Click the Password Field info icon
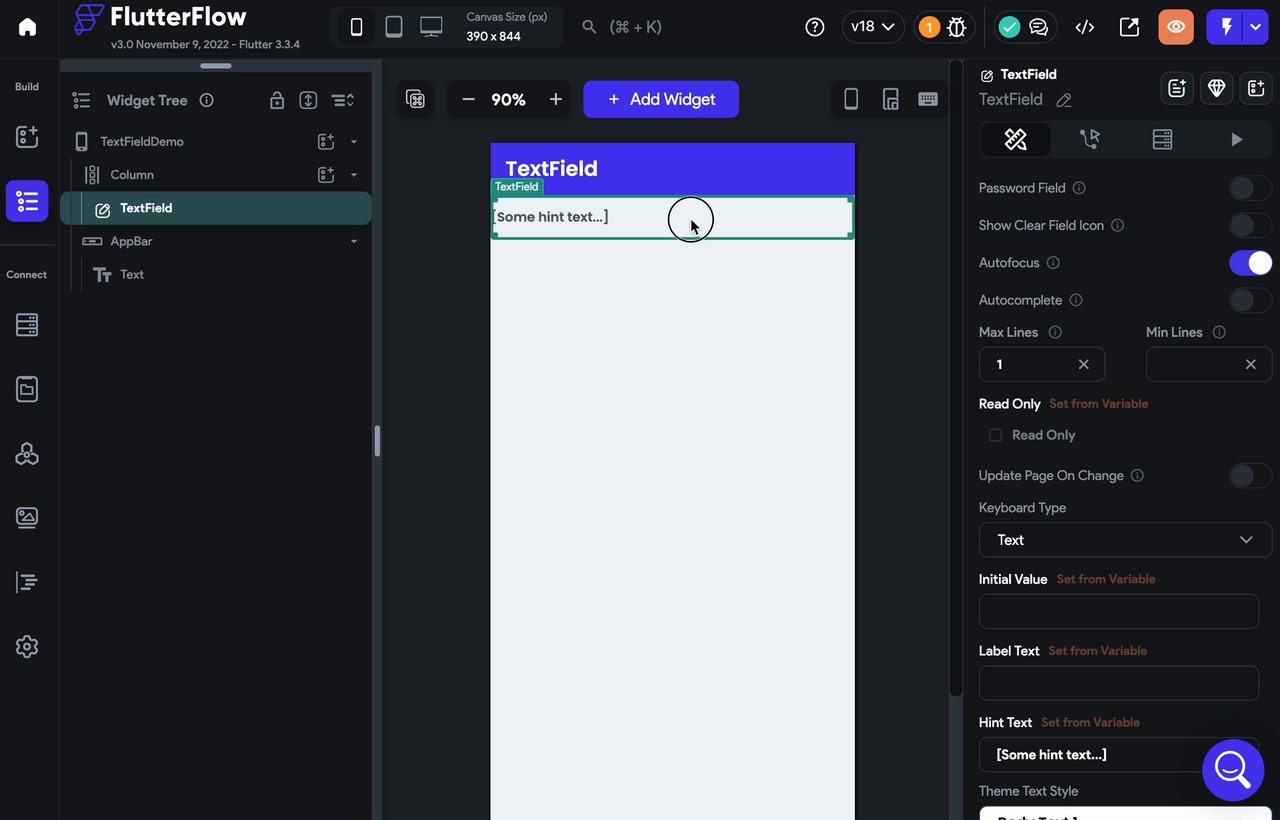Screen dimensions: 1280x820 coord(1079,188)
